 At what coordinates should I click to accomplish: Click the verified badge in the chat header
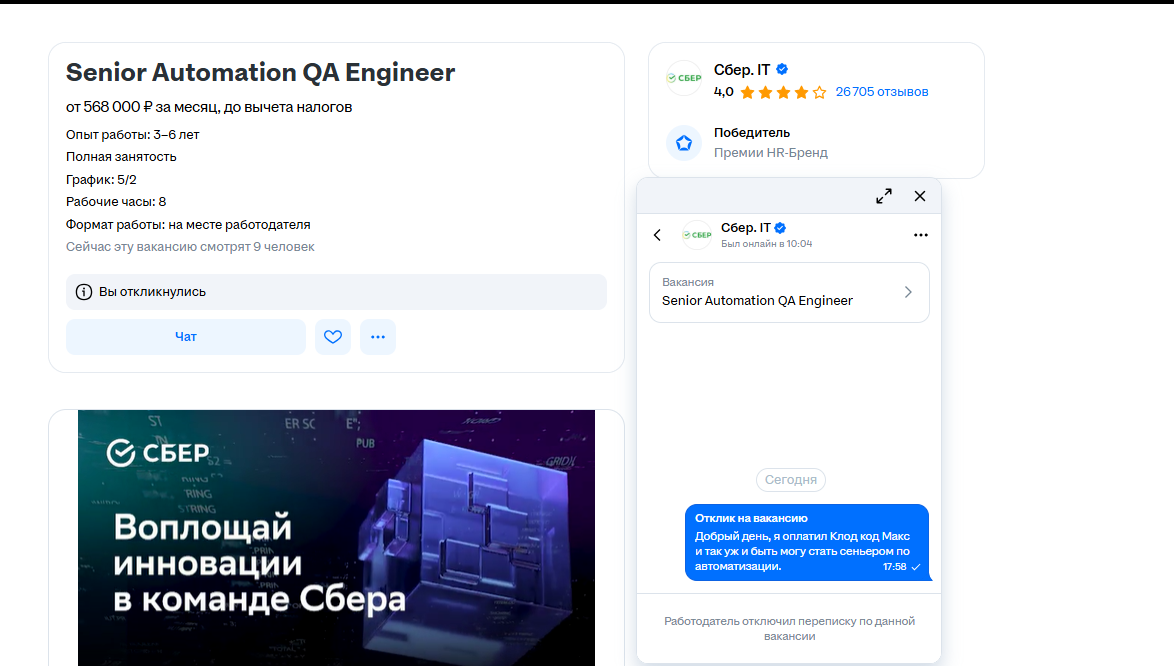(780, 227)
